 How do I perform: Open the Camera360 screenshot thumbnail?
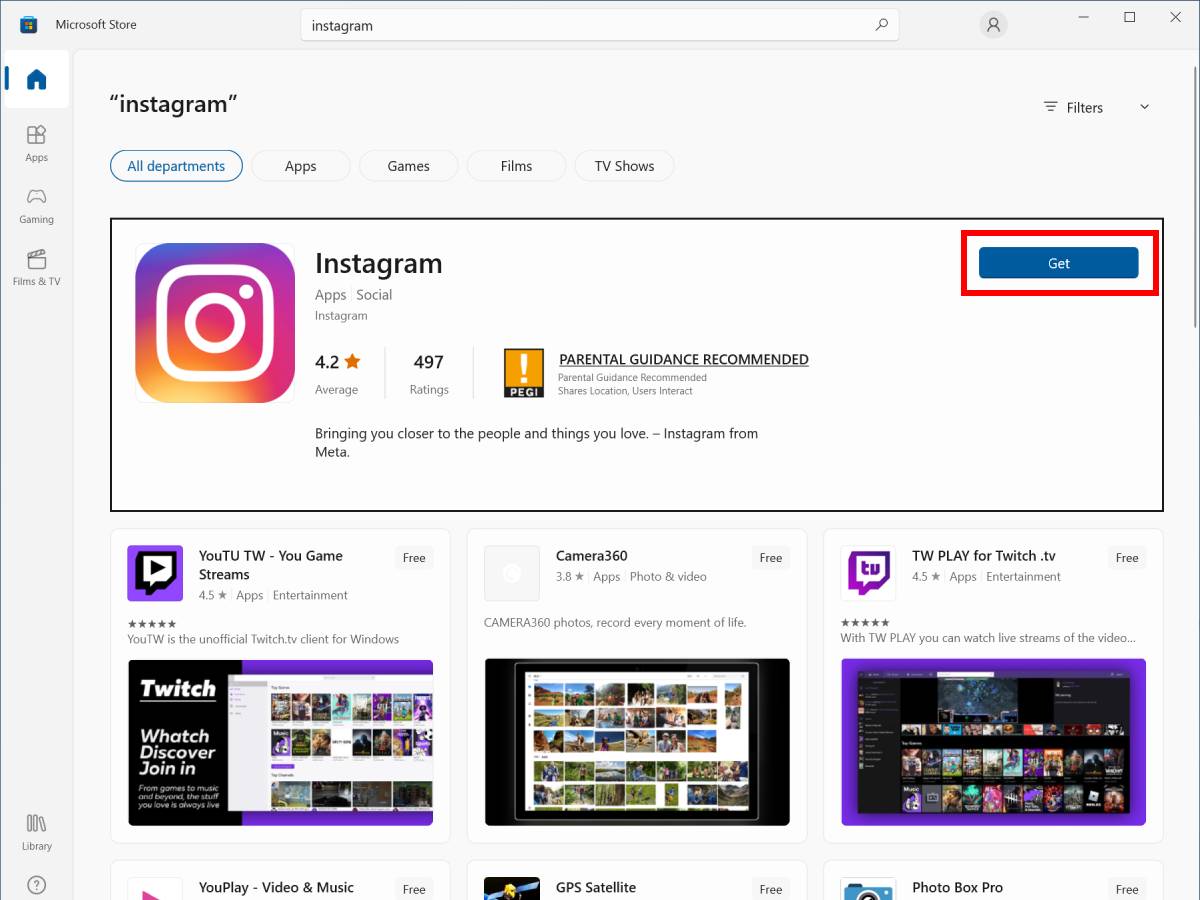click(637, 742)
